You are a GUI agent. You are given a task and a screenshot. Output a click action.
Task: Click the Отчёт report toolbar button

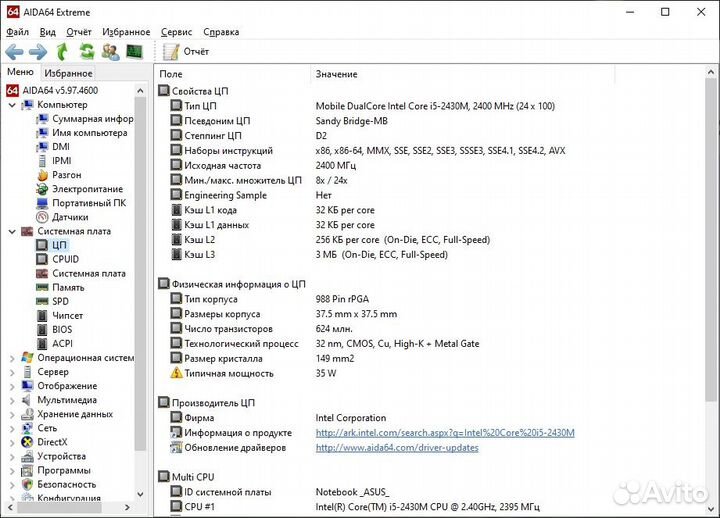(x=186, y=51)
